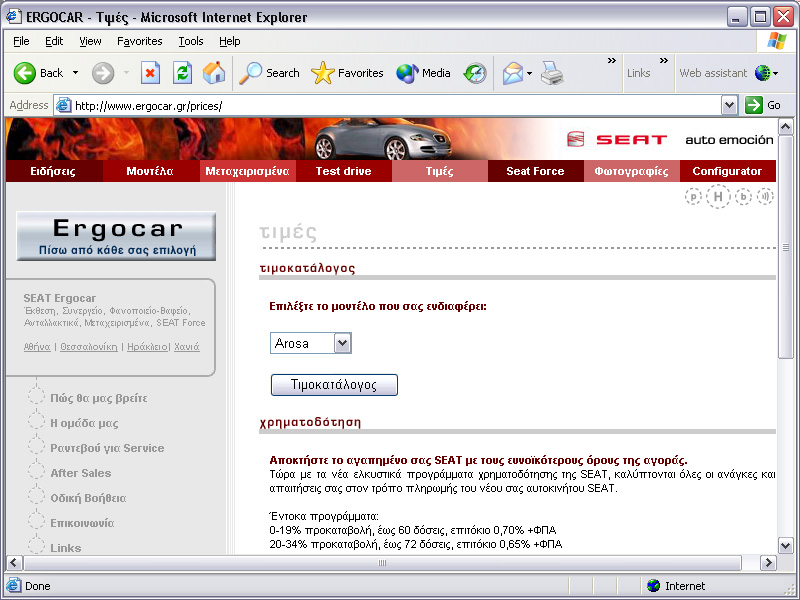Click the green Go arrow button

(x=754, y=105)
